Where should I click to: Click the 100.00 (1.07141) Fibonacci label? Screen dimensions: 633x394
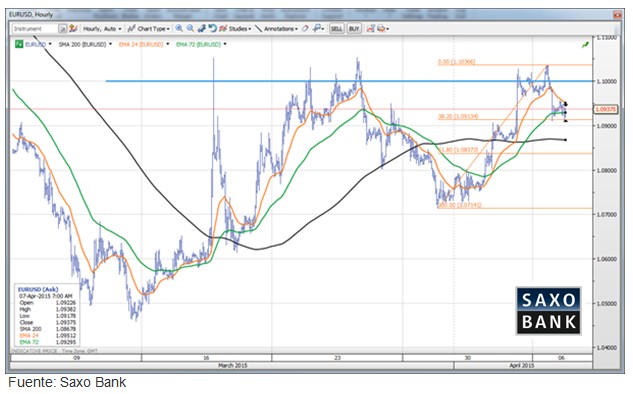460,205
